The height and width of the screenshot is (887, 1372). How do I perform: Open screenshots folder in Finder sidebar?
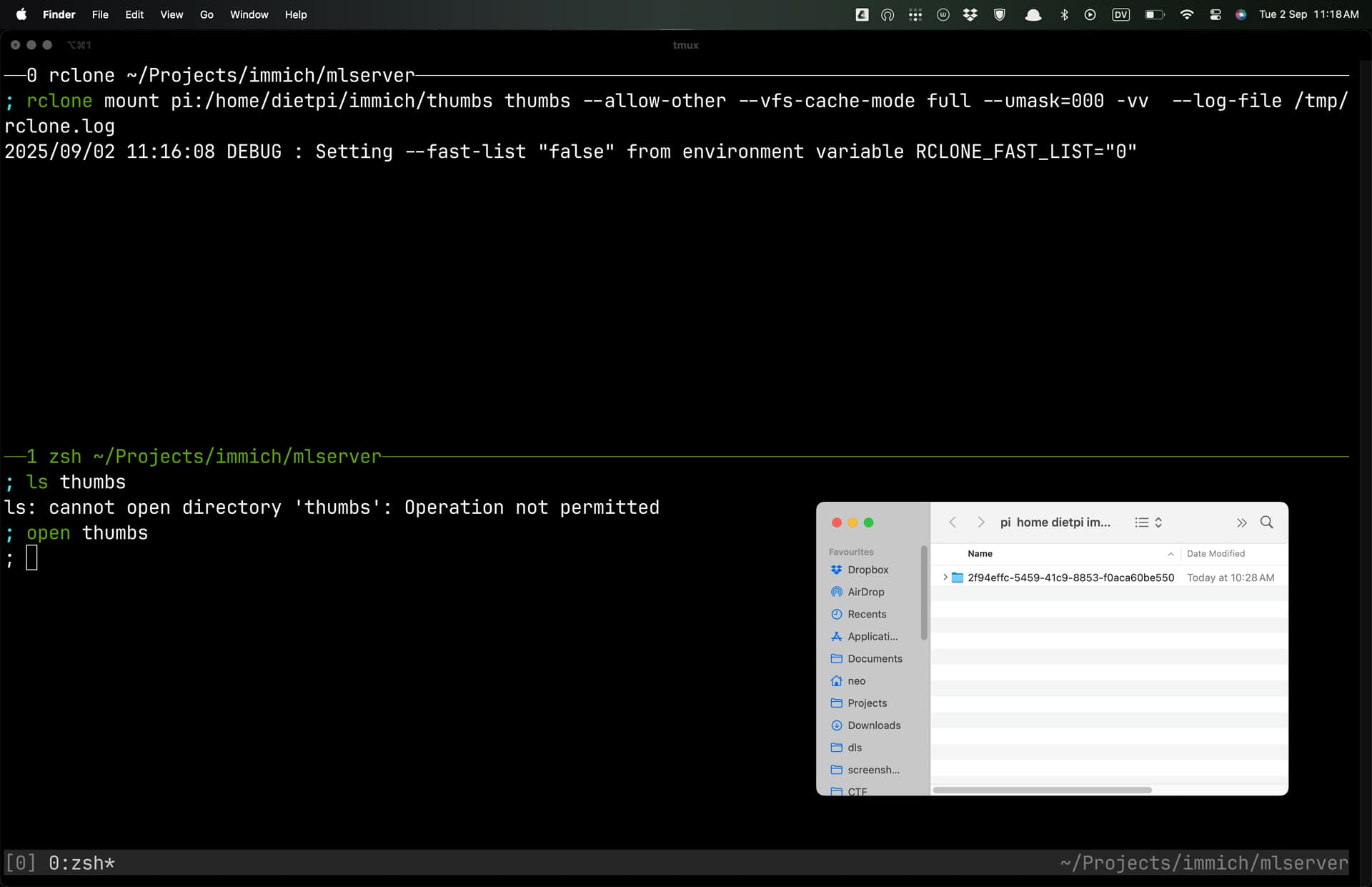(873, 769)
